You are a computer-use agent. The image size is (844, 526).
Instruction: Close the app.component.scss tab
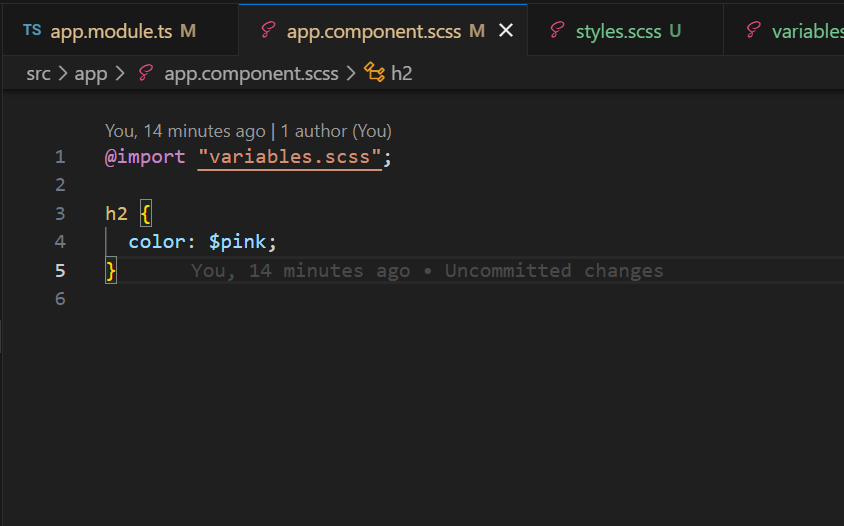click(506, 31)
